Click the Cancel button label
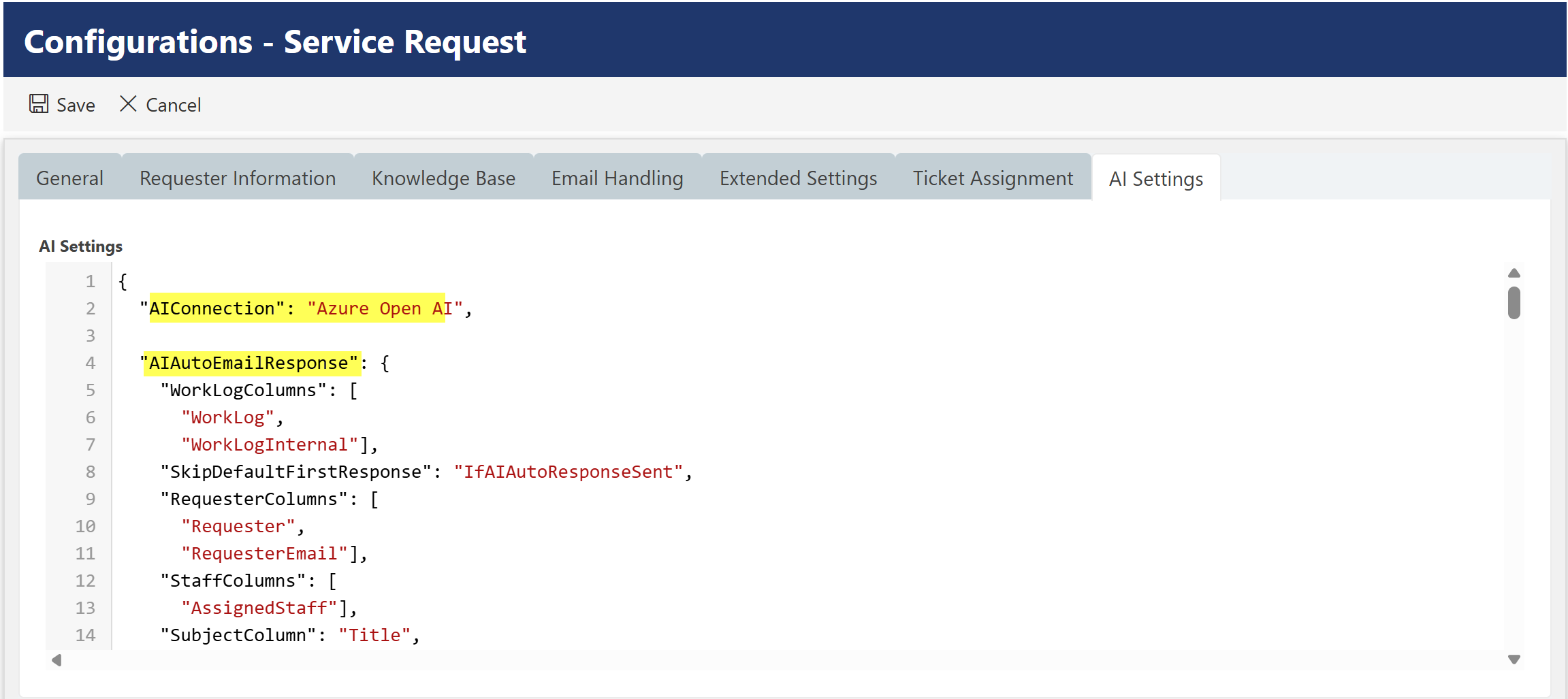This screenshot has height=699, width=1568. tap(173, 105)
